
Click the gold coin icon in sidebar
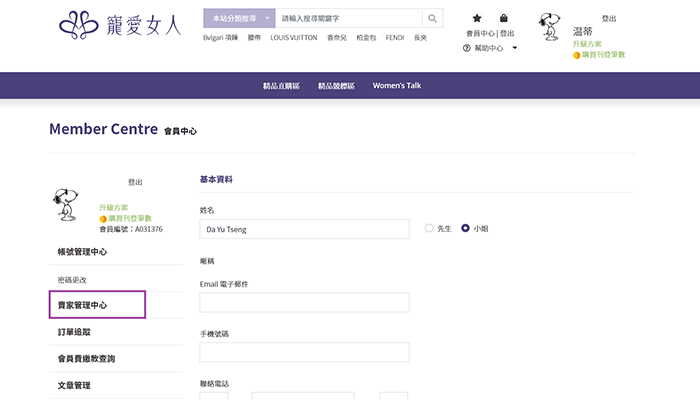(103, 218)
